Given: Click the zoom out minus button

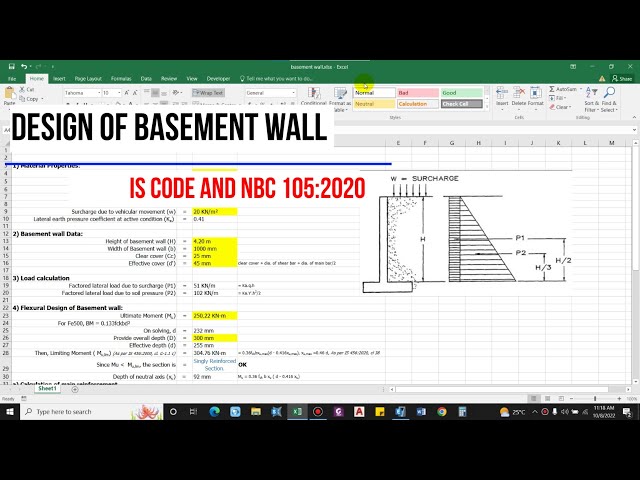Looking at the screenshot, I should [x=571, y=398].
